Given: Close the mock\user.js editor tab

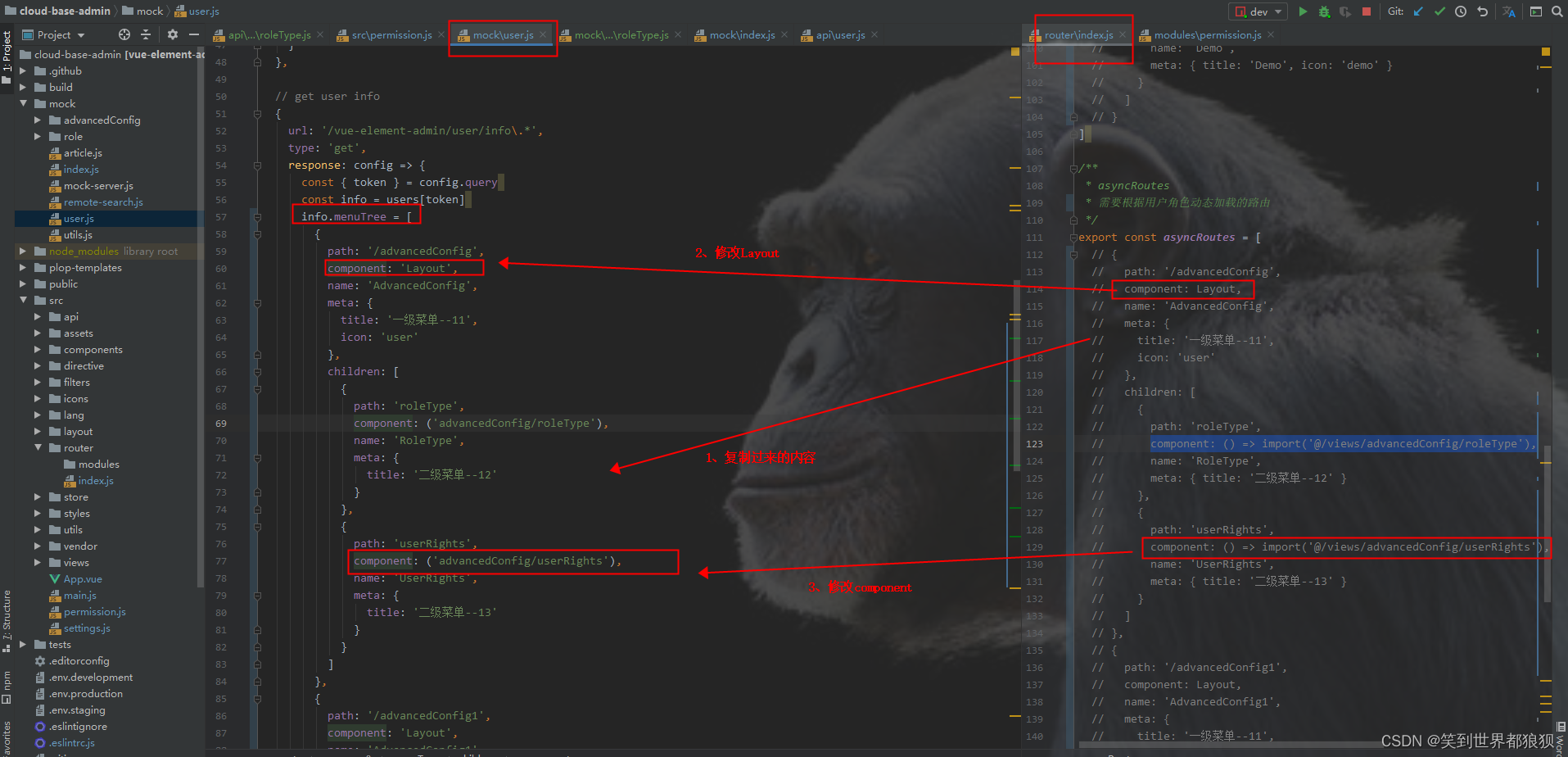Looking at the screenshot, I should coord(543,35).
